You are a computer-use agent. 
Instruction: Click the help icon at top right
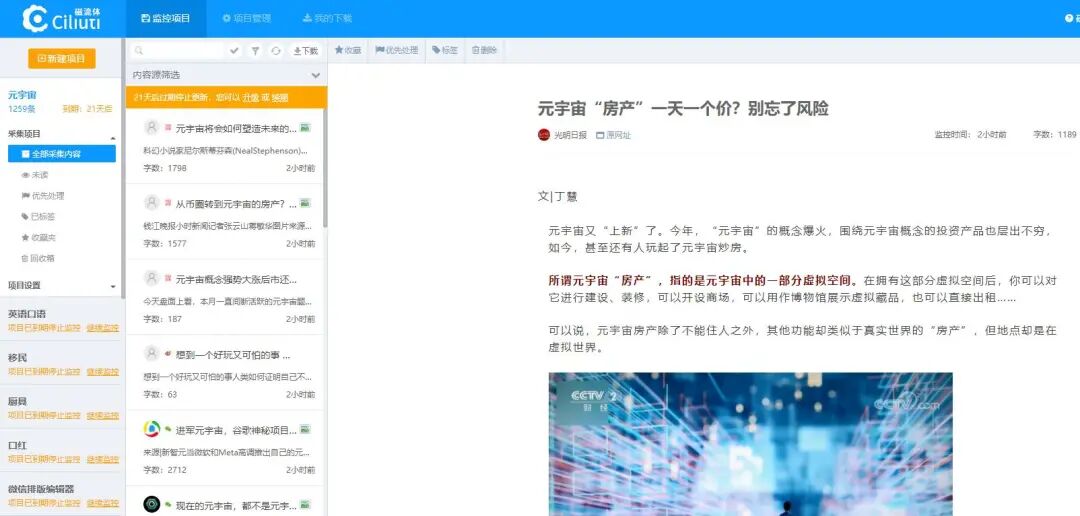[1070, 19]
